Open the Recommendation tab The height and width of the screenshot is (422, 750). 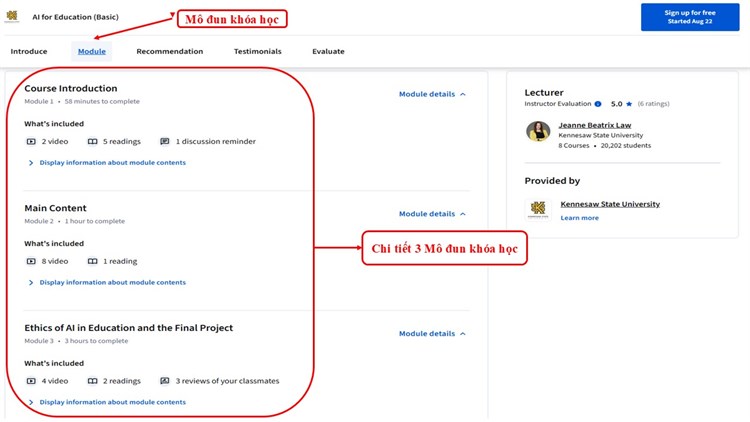click(x=170, y=52)
